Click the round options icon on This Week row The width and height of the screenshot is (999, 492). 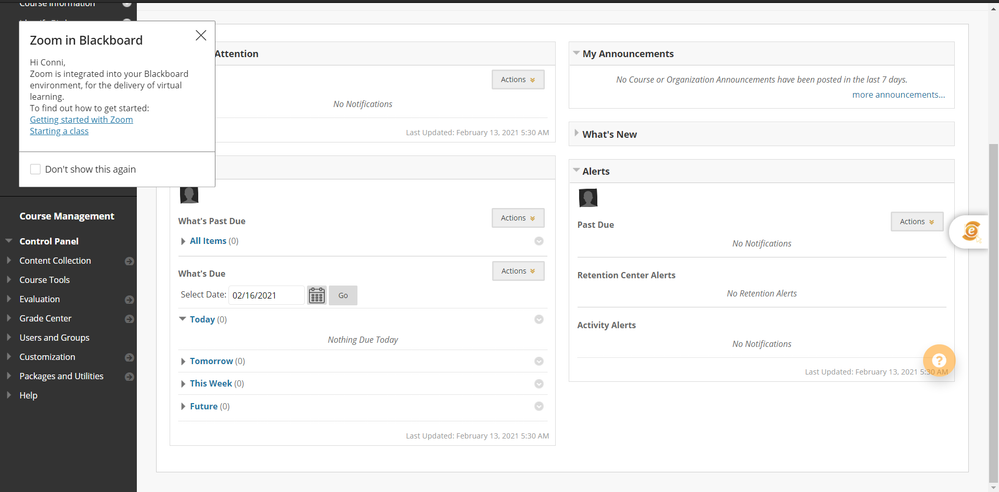pyautogui.click(x=539, y=384)
